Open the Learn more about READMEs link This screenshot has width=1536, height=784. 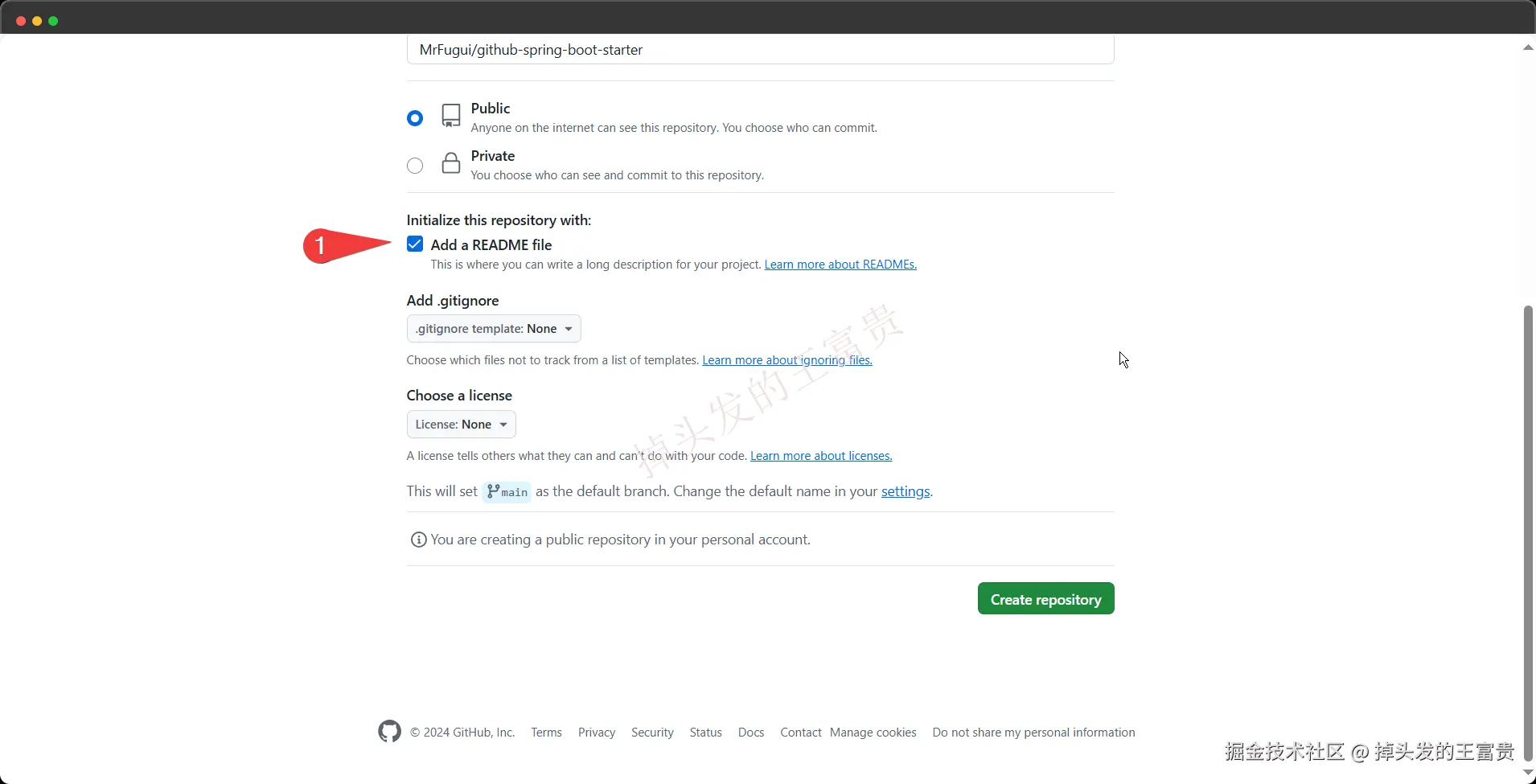click(x=840, y=265)
